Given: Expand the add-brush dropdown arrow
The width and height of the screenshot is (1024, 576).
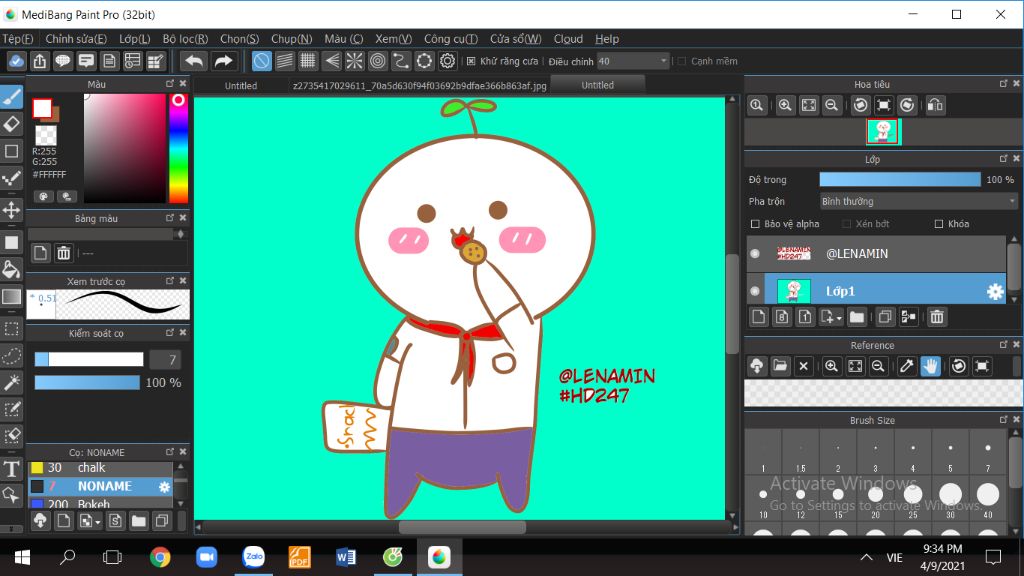Looking at the screenshot, I should pyautogui.click(x=98, y=521).
